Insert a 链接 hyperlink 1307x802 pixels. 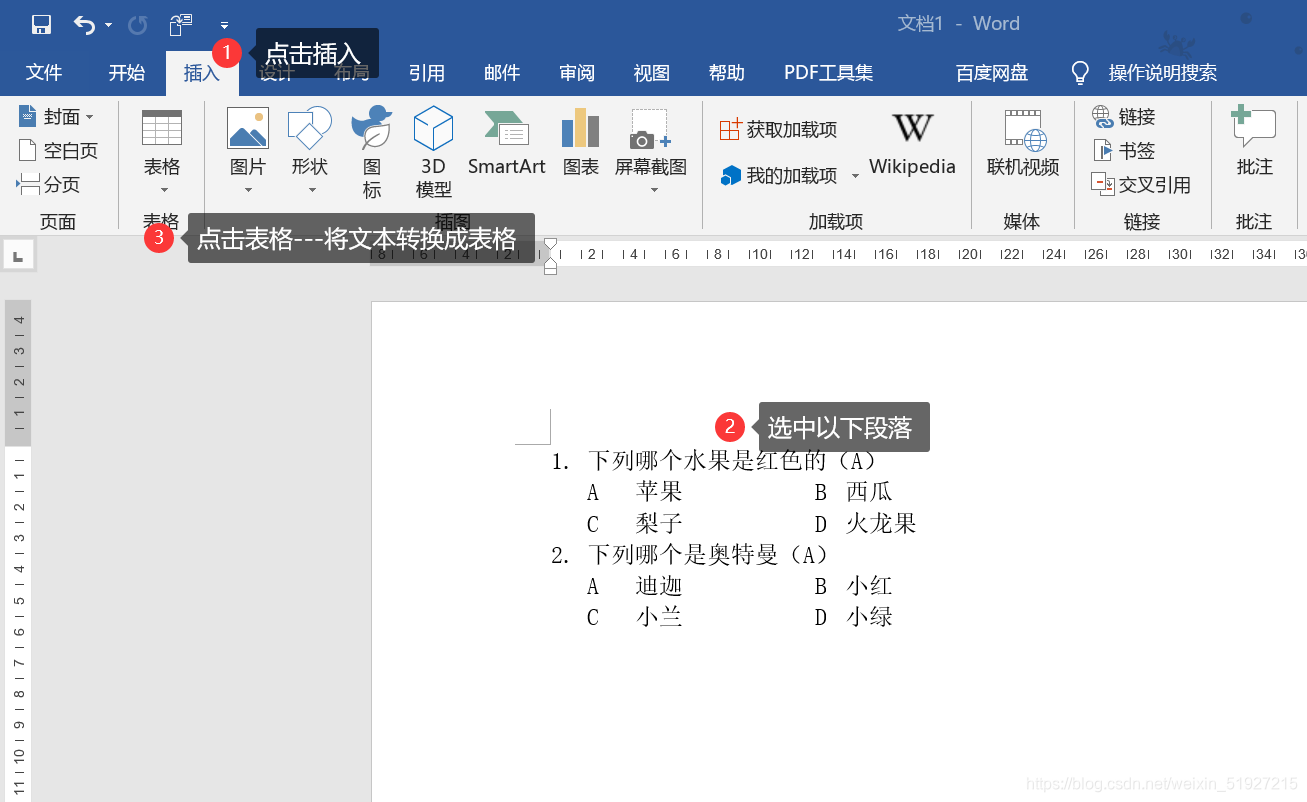click(1124, 117)
